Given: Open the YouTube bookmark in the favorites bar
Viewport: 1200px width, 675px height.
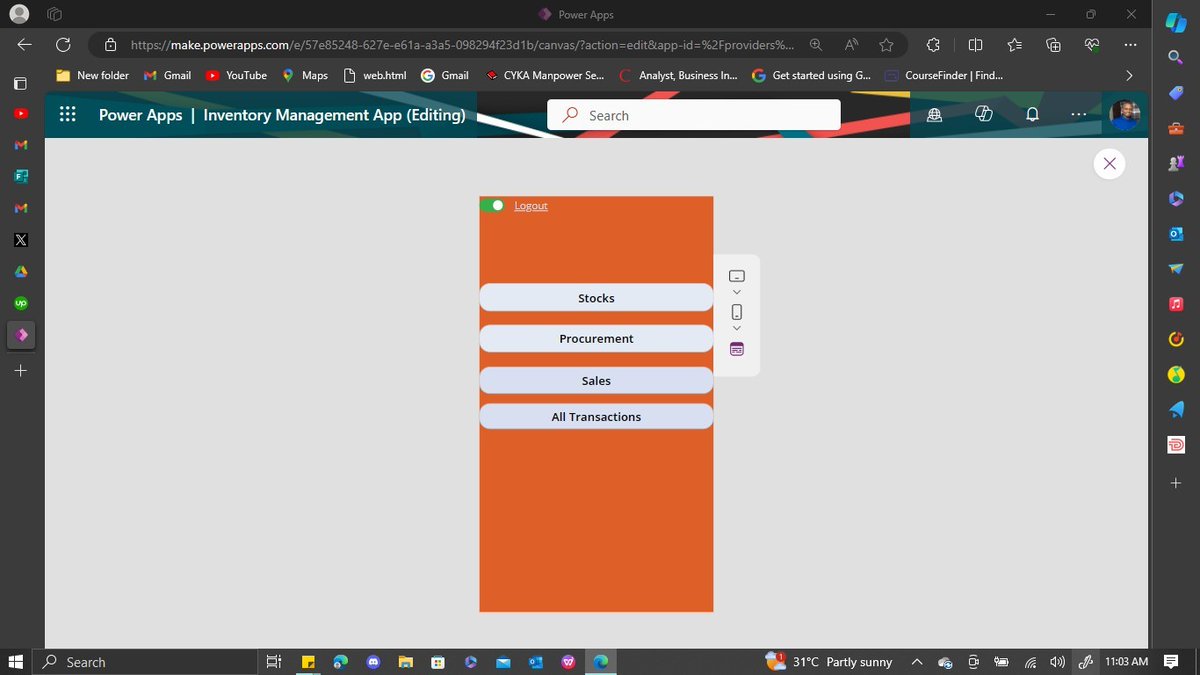Looking at the screenshot, I should point(236,75).
